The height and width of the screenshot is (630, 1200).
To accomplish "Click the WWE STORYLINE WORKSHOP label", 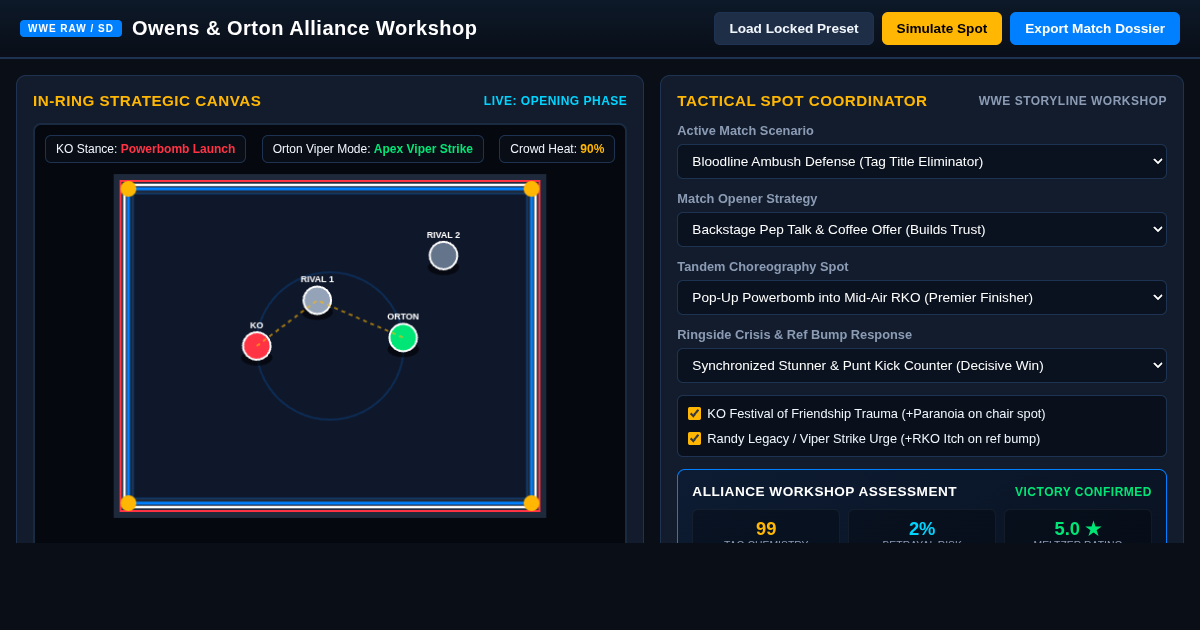I will coord(1073,101).
